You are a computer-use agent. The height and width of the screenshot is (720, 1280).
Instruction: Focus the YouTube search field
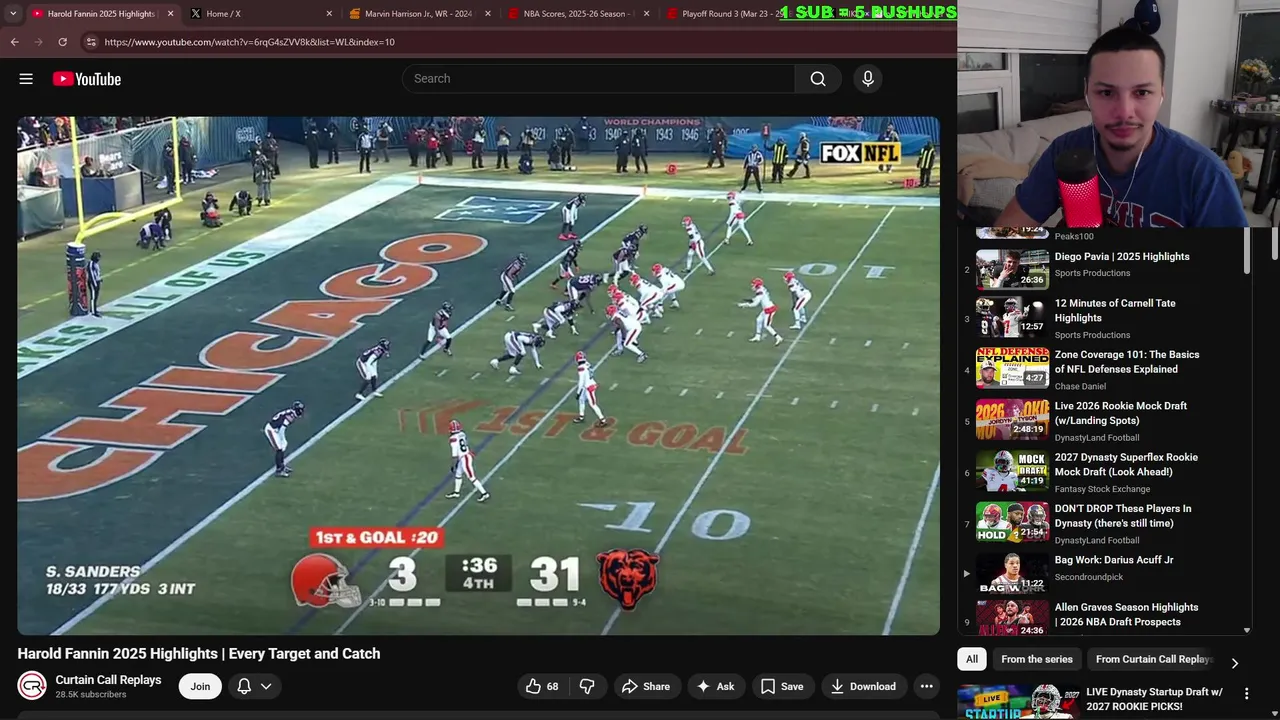pos(598,79)
